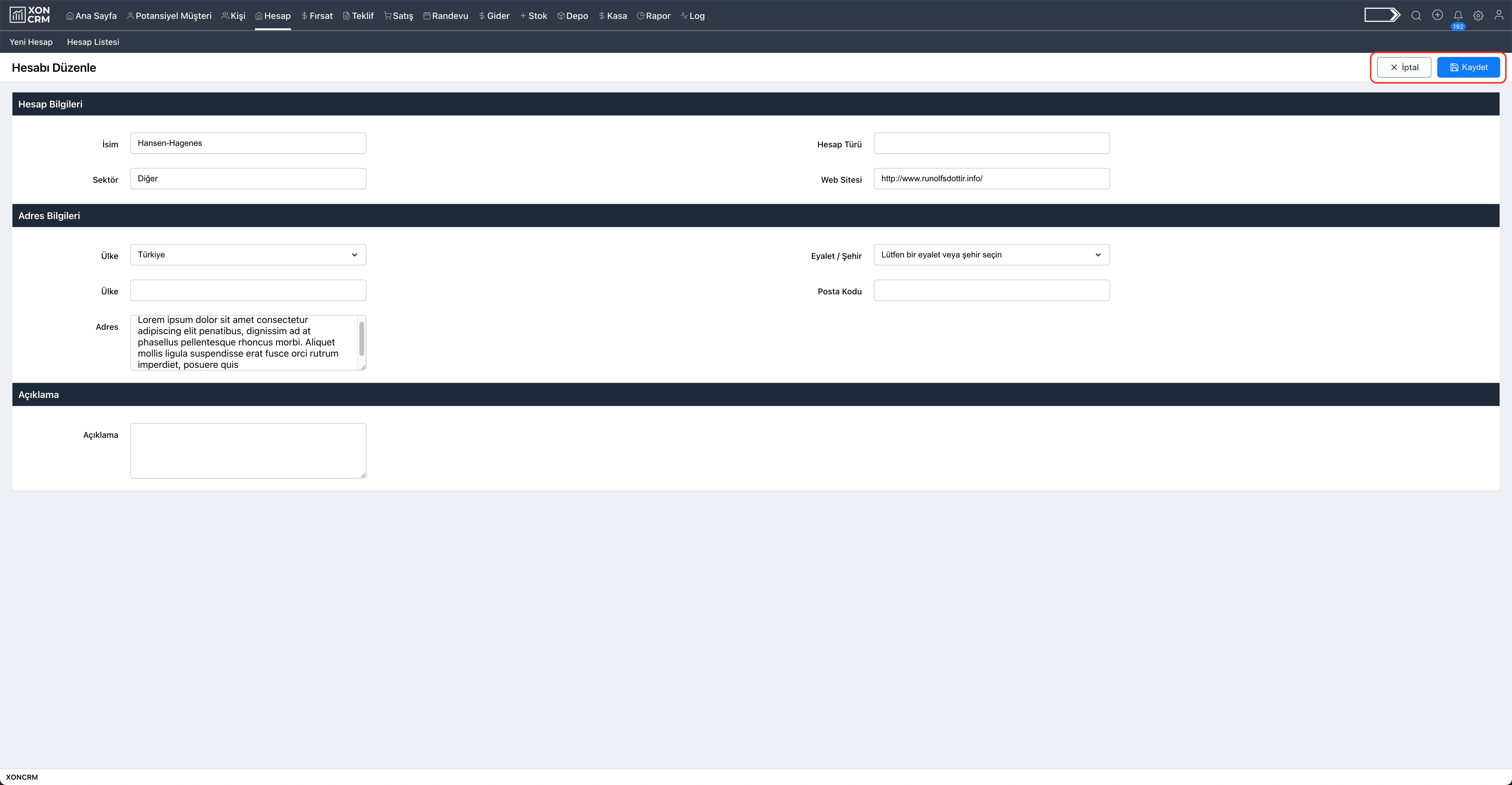1512x785 pixels.
Task: Open the settings gear icon
Action: 1478,16
